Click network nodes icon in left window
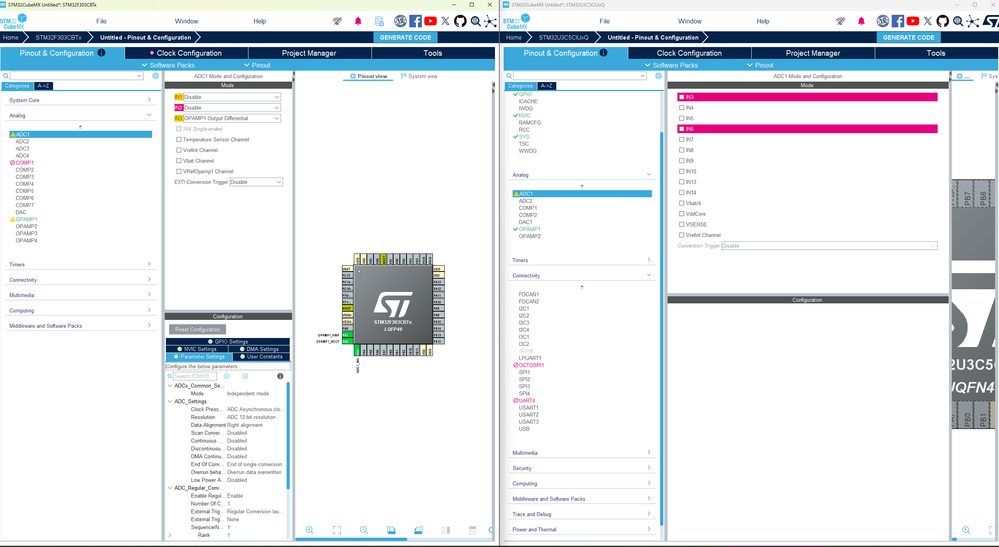Image resolution: width=999 pixels, height=547 pixels. (x=490, y=21)
